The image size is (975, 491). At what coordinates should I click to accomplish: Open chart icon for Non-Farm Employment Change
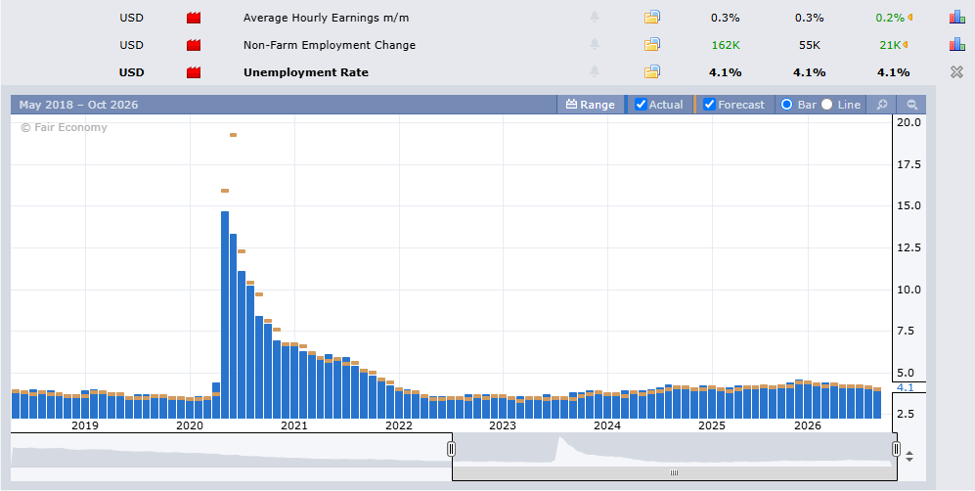pos(956,45)
